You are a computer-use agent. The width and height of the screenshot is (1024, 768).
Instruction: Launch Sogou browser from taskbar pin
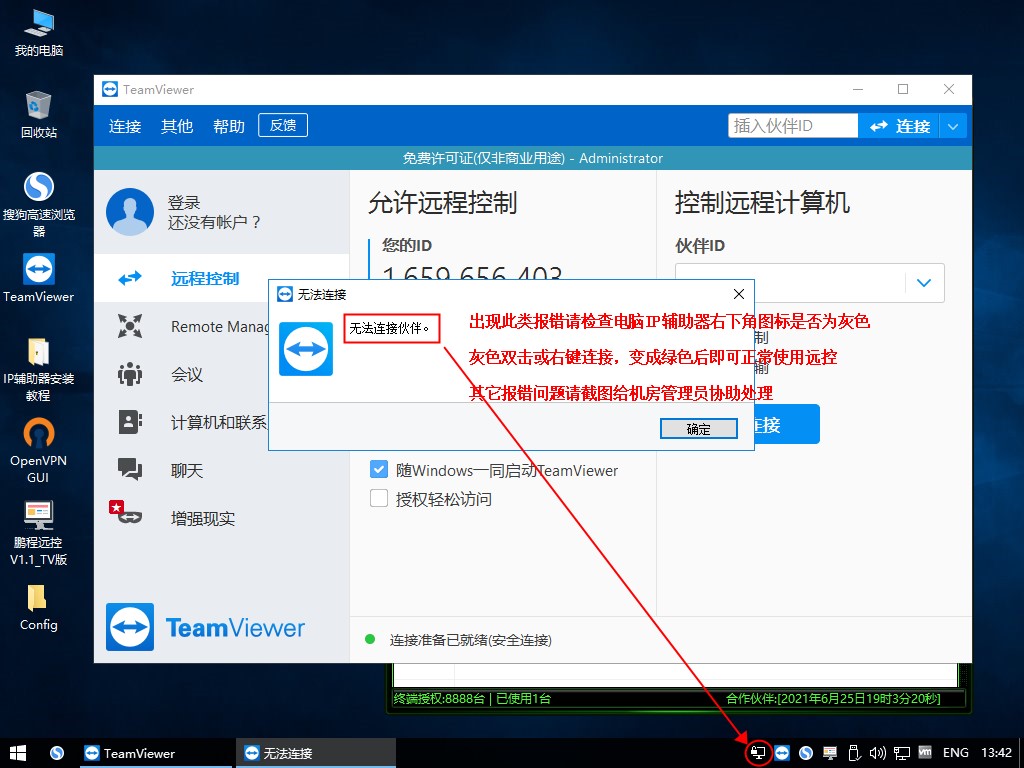click(x=57, y=753)
